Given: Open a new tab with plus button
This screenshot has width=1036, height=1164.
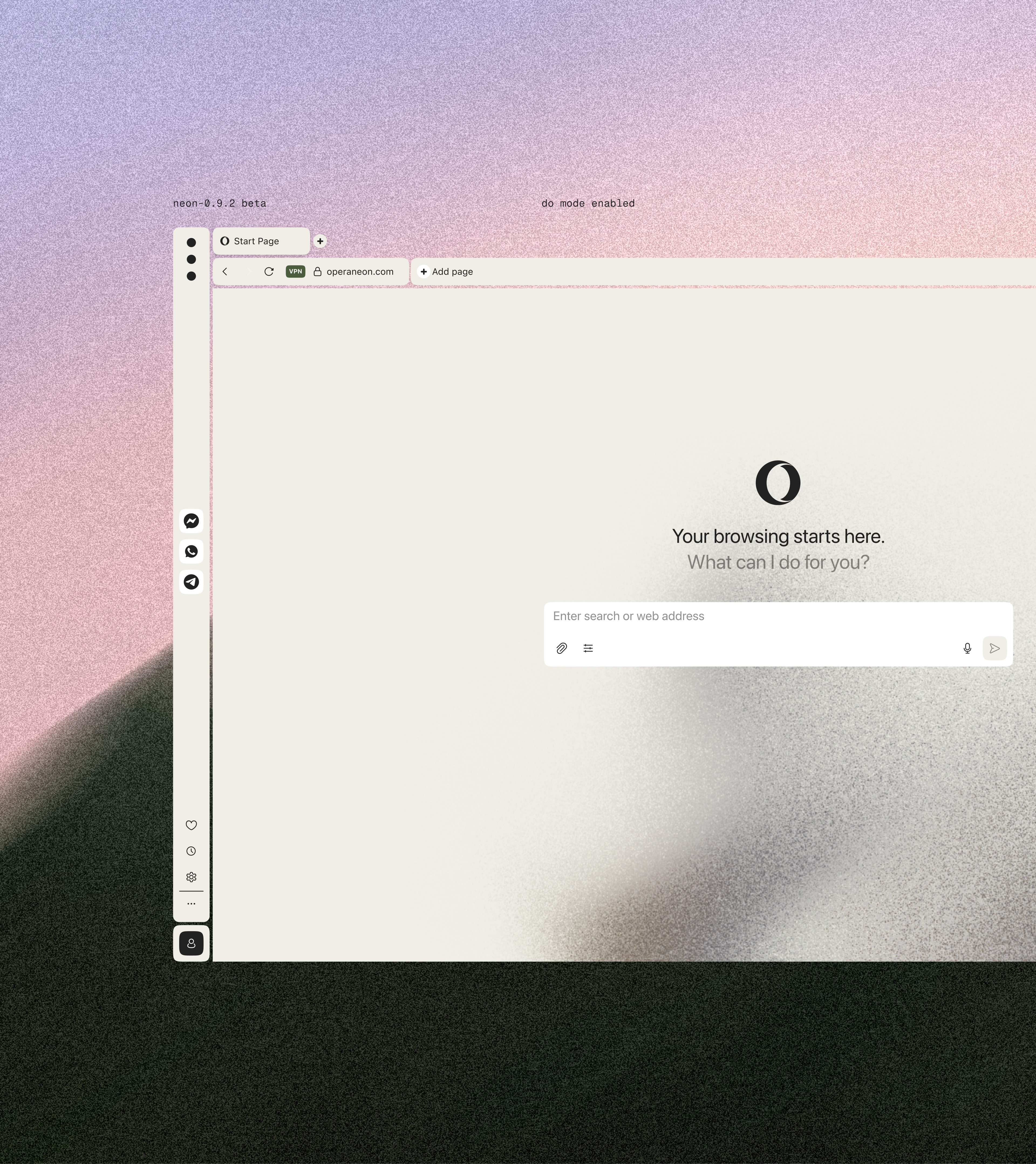Looking at the screenshot, I should click(320, 241).
